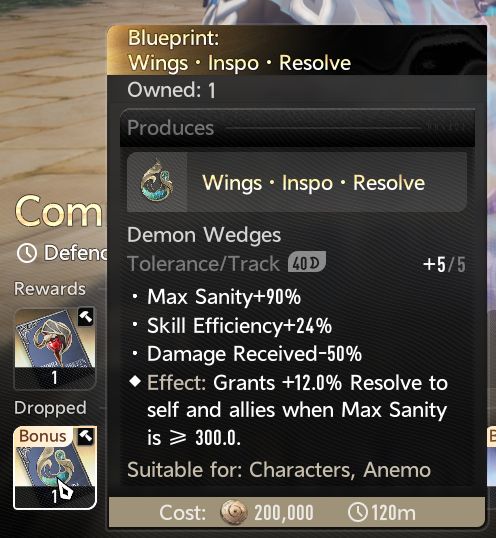Click the hammer icon on the Bonus card
Image resolution: width=496 pixels, height=538 pixels.
coord(86,436)
